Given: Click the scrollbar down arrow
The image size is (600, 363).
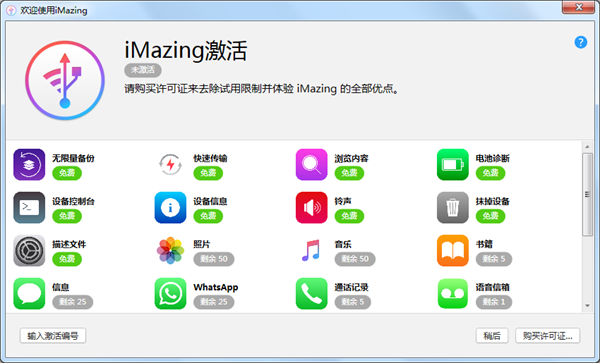Looking at the screenshot, I should (587, 306).
